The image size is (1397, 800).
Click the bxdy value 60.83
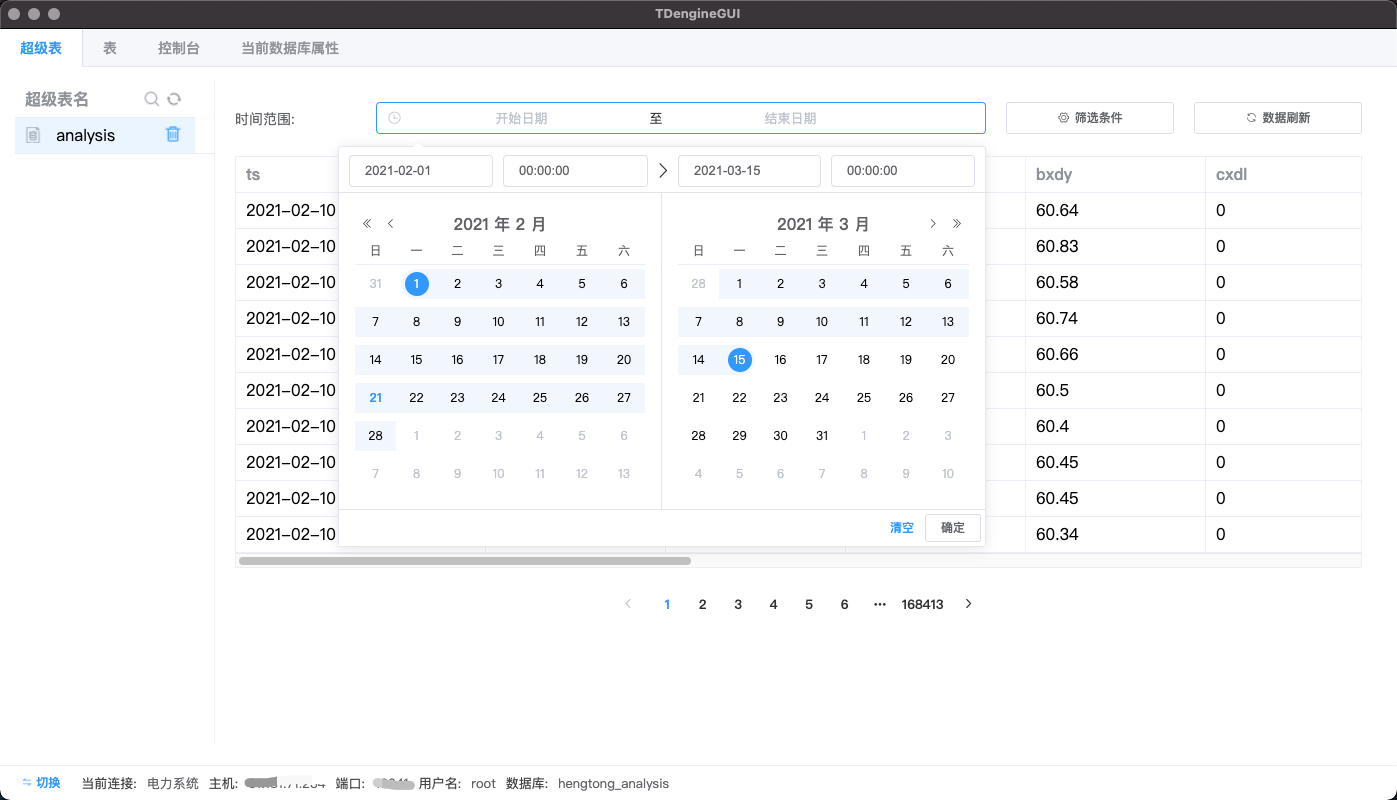1057,246
